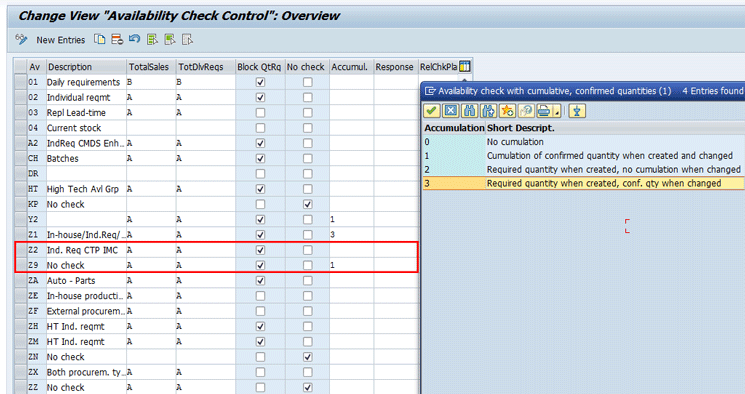745x394 pixels.
Task: Click the TotalSales column header
Action: click(x=151, y=67)
